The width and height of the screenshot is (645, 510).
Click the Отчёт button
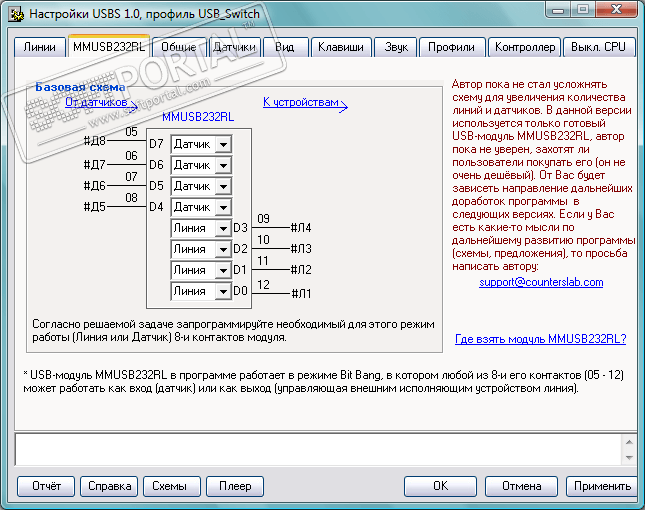(46, 486)
